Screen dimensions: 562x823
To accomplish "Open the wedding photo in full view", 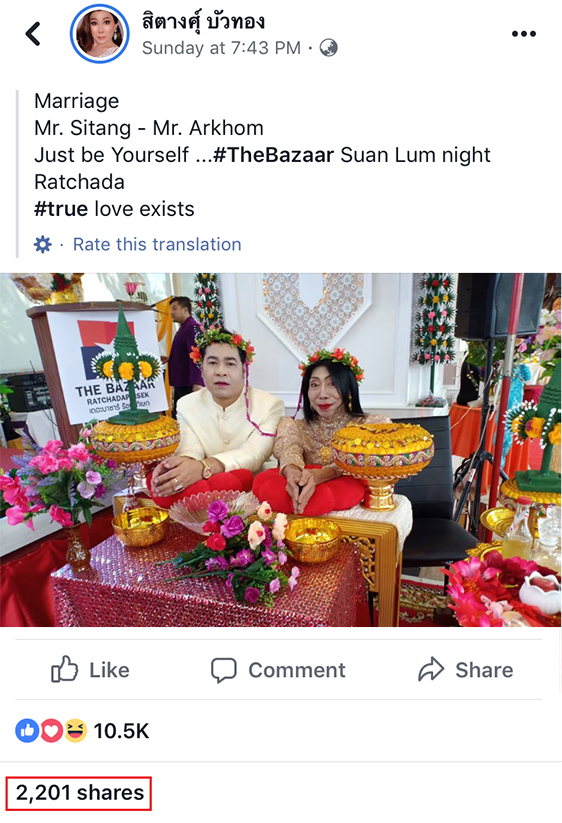I will pyautogui.click(x=281, y=450).
